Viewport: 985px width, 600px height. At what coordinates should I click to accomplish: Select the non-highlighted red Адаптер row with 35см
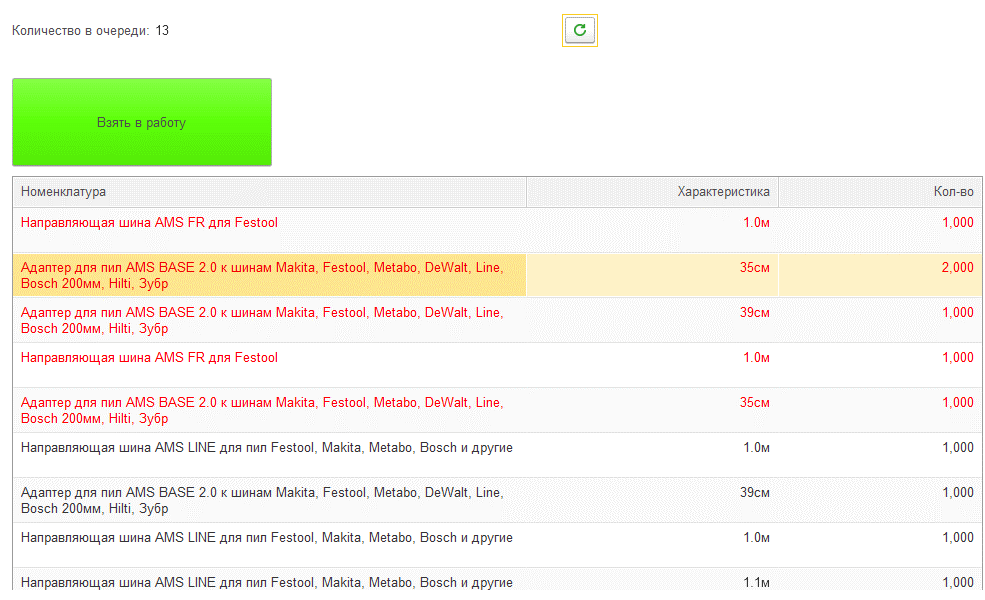pyautogui.click(x=262, y=411)
